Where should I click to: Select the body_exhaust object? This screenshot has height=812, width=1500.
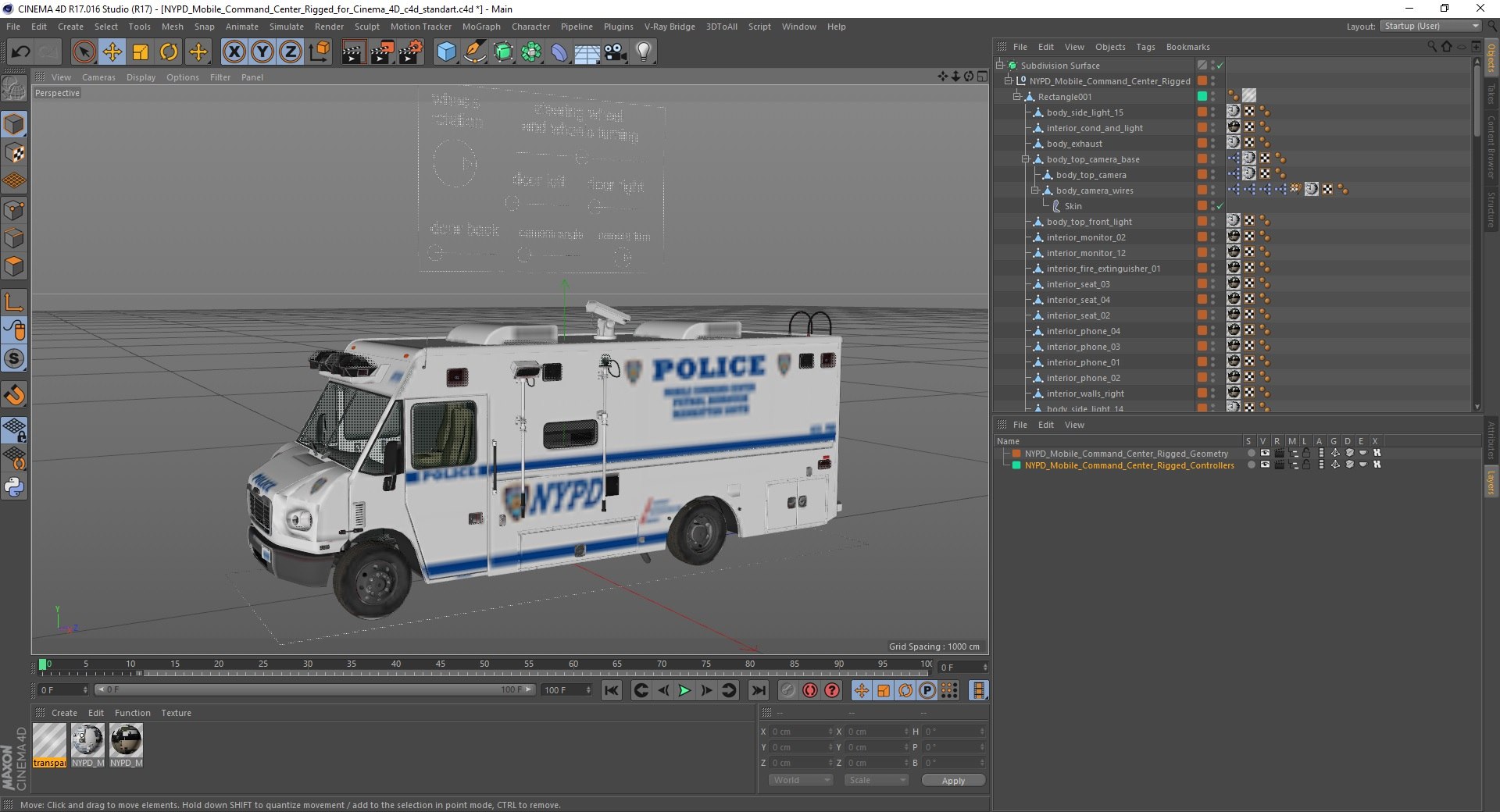(1074, 144)
